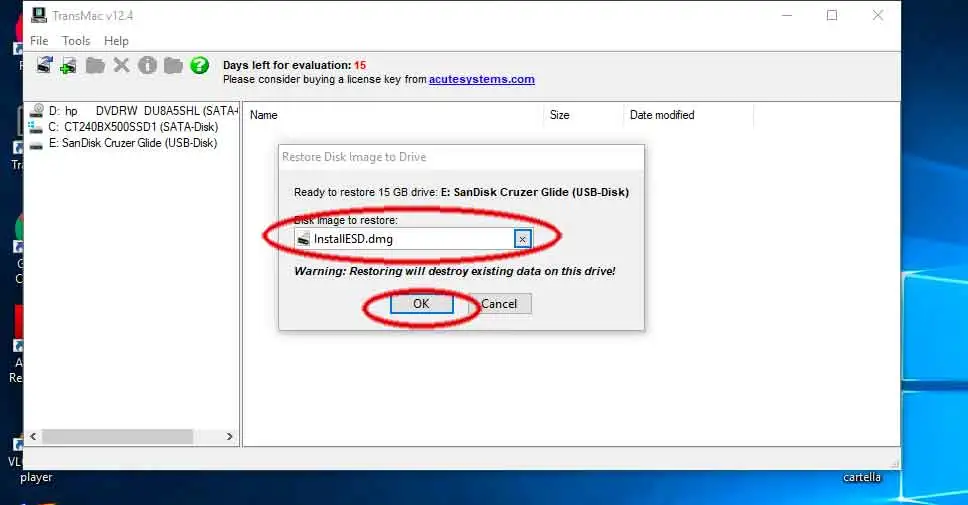
Task: Follow the acutesystems.com link
Action: pos(482,79)
